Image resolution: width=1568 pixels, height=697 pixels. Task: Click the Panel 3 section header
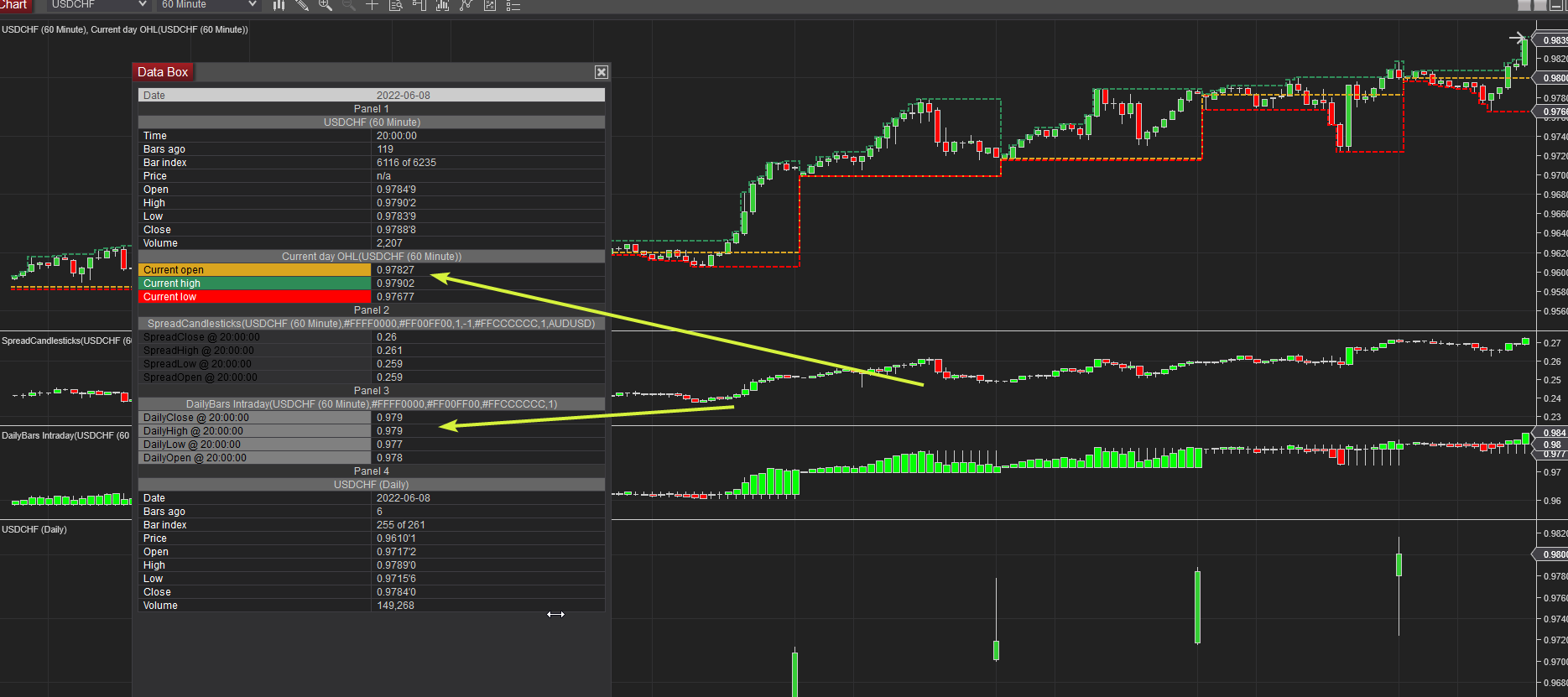point(372,390)
